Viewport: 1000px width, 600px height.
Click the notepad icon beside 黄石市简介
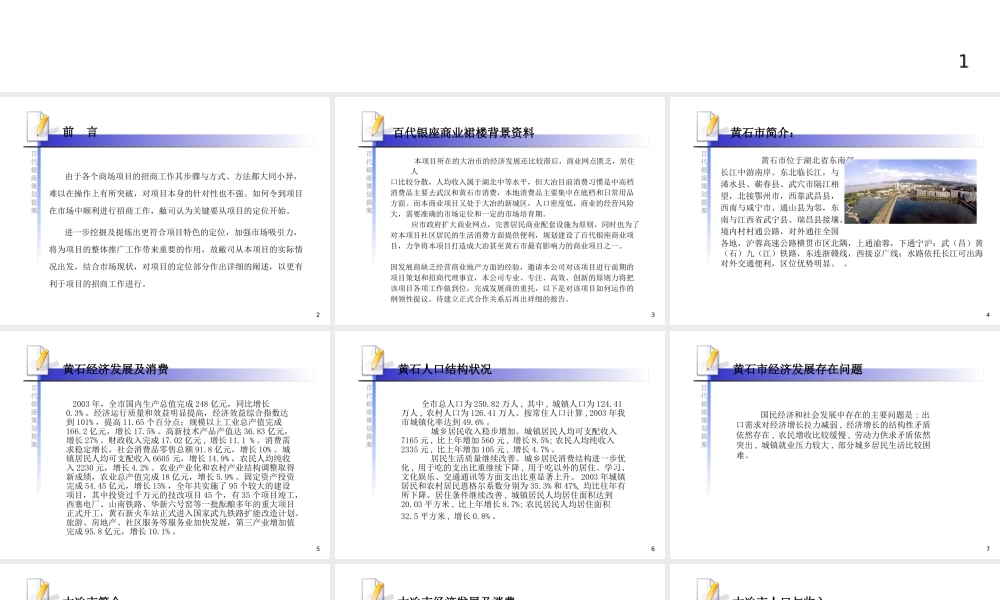tap(709, 126)
